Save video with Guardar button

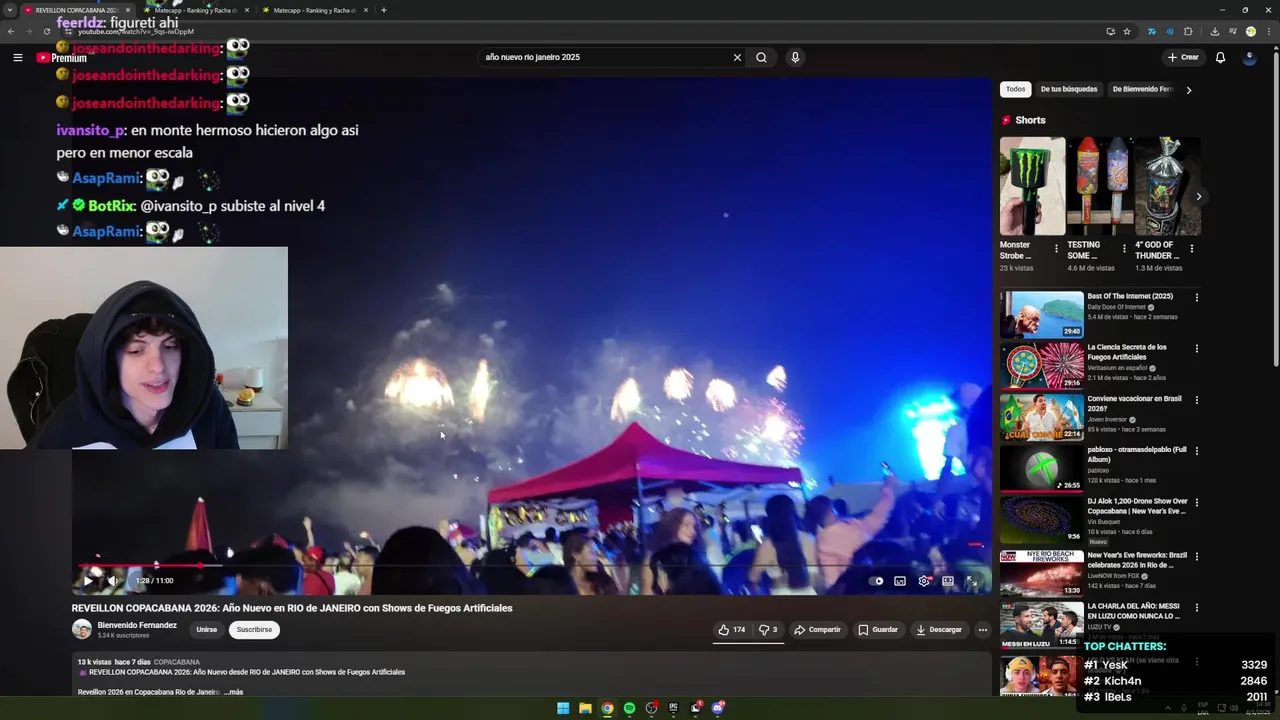[x=878, y=630]
